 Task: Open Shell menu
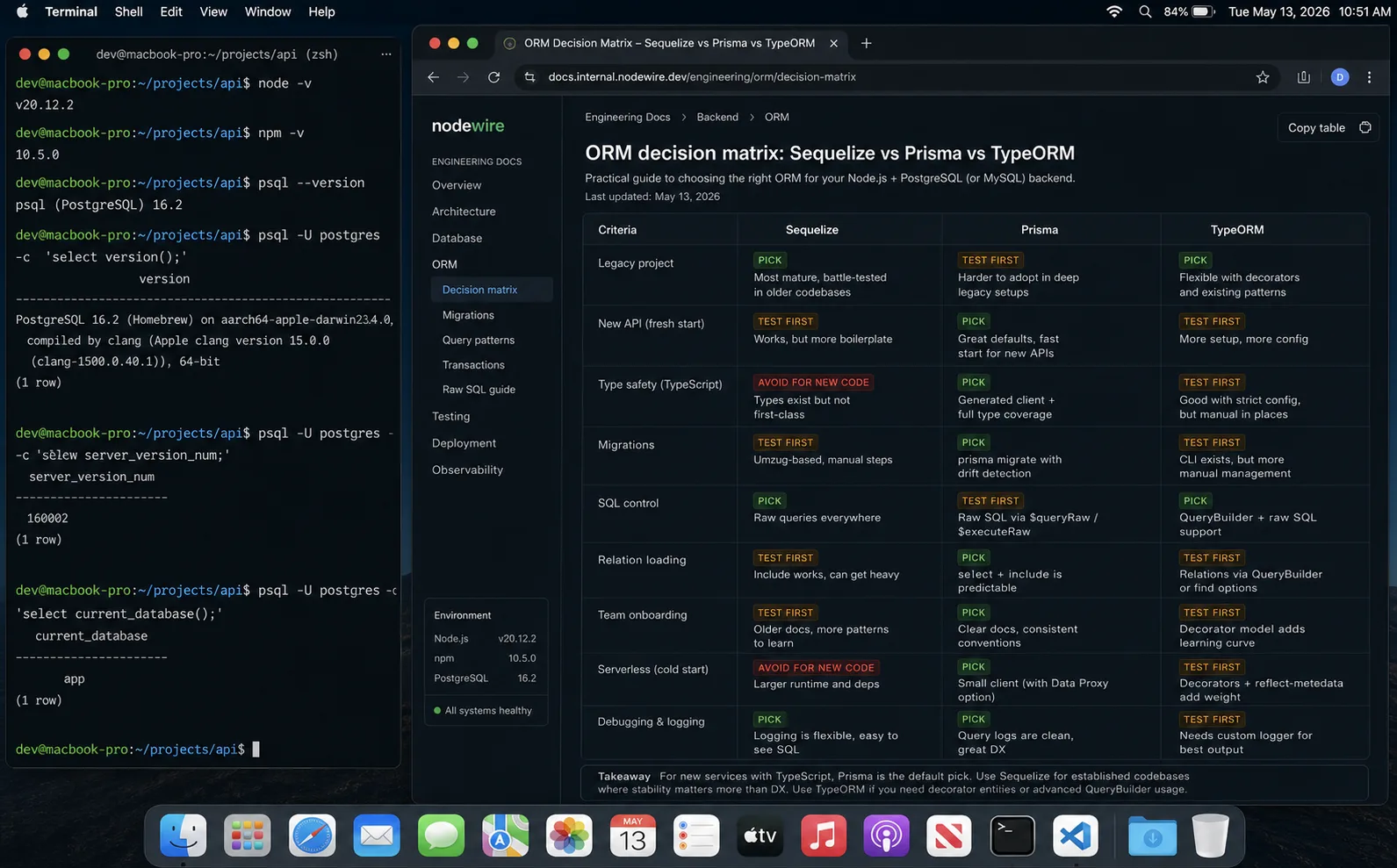tap(128, 11)
